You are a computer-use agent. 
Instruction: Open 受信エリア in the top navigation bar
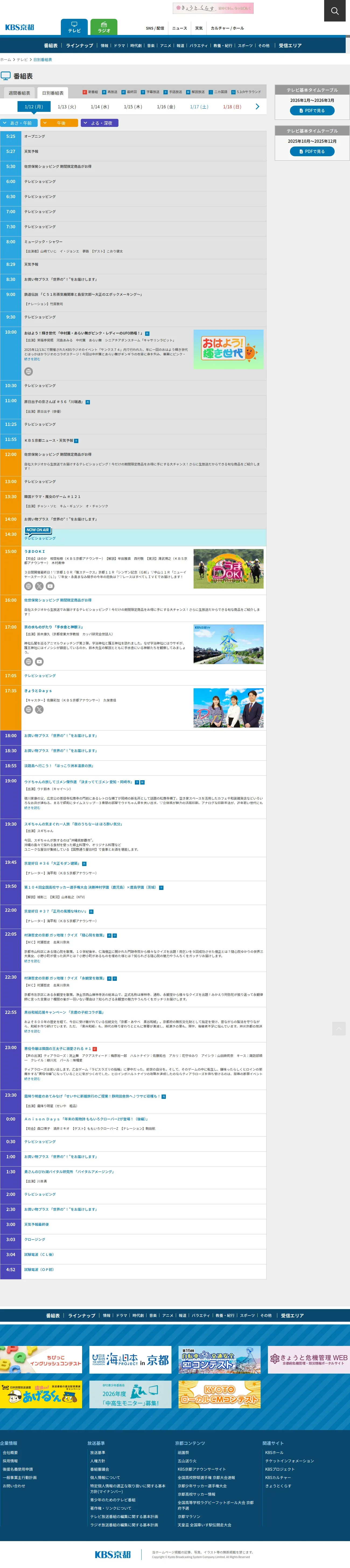290,46
